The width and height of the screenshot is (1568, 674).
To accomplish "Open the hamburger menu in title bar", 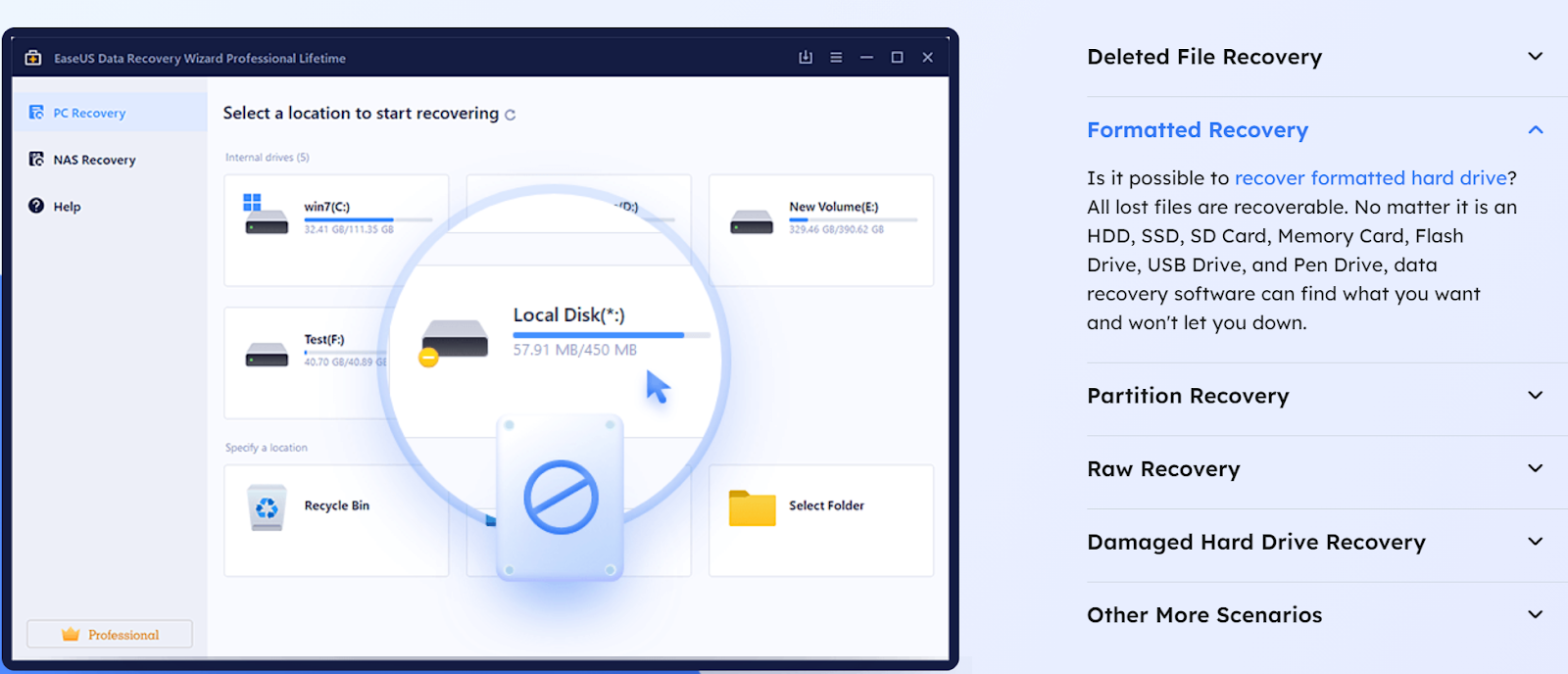I will tap(836, 58).
